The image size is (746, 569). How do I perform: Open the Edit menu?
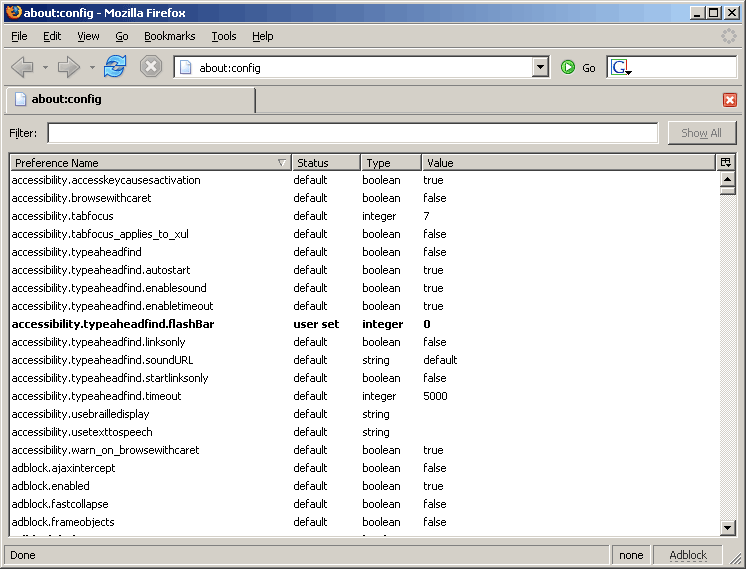[x=52, y=36]
